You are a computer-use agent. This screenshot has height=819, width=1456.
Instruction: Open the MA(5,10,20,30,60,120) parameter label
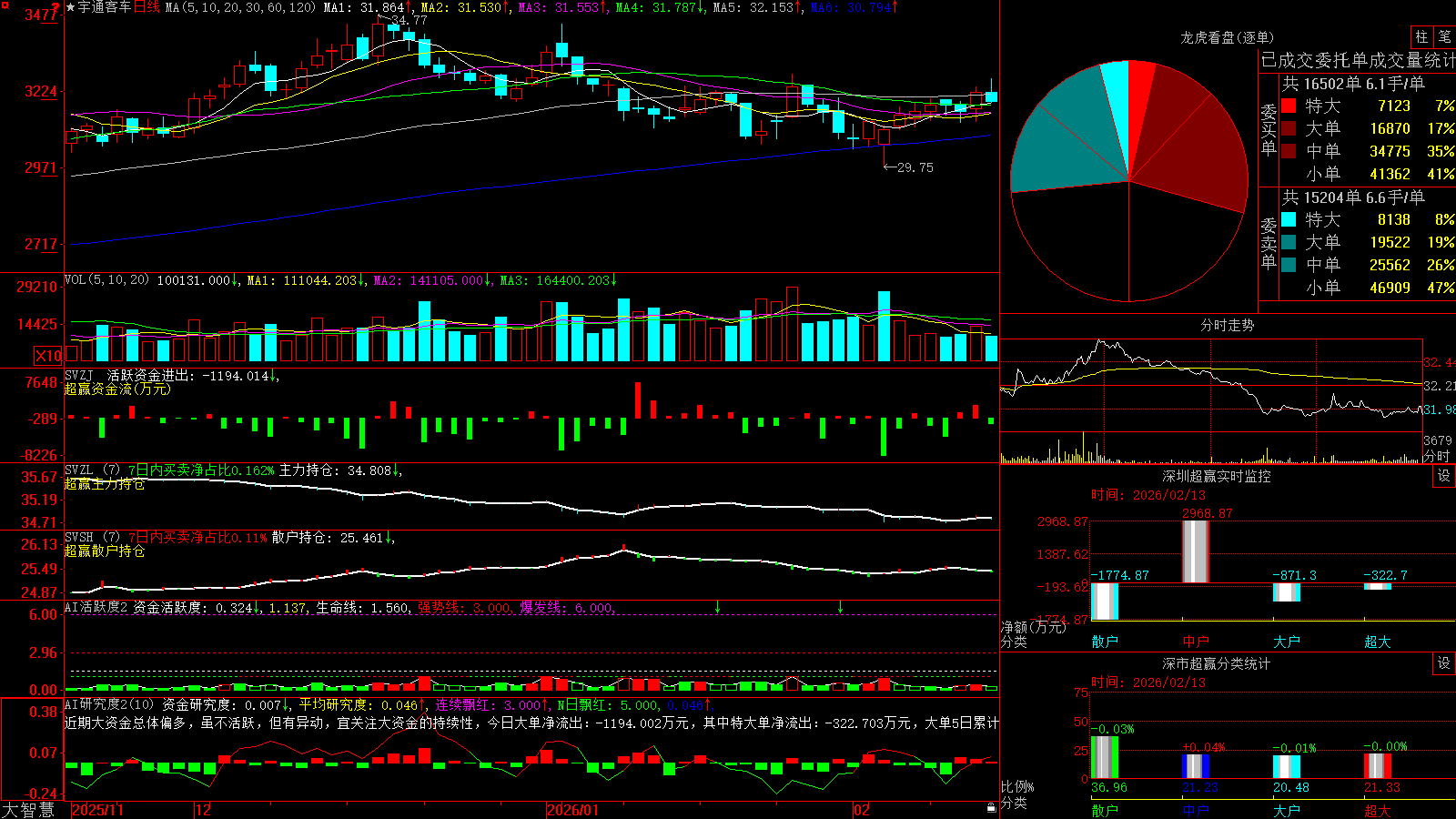pos(240,7)
